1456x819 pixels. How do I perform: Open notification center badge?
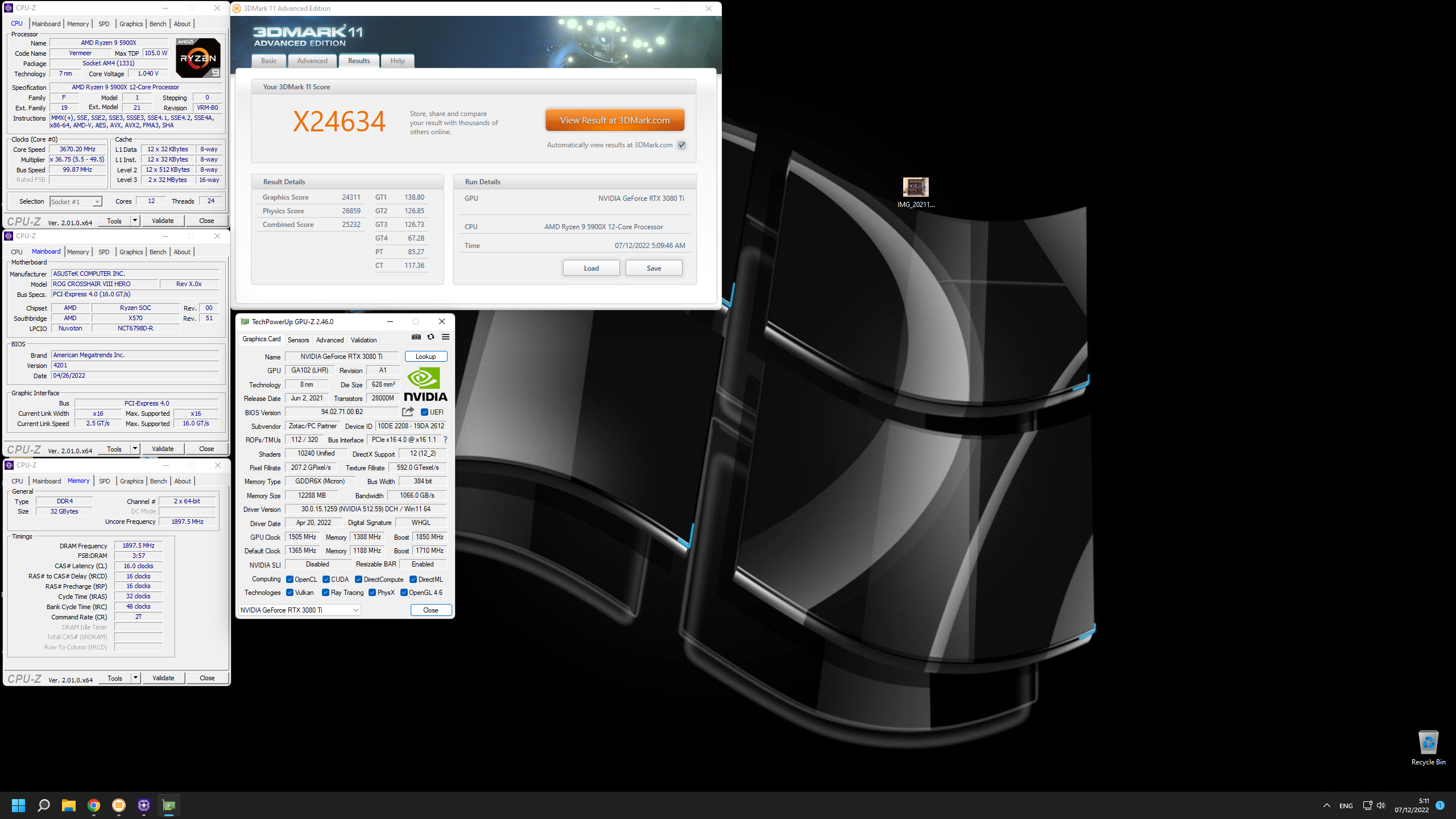pos(1440,805)
